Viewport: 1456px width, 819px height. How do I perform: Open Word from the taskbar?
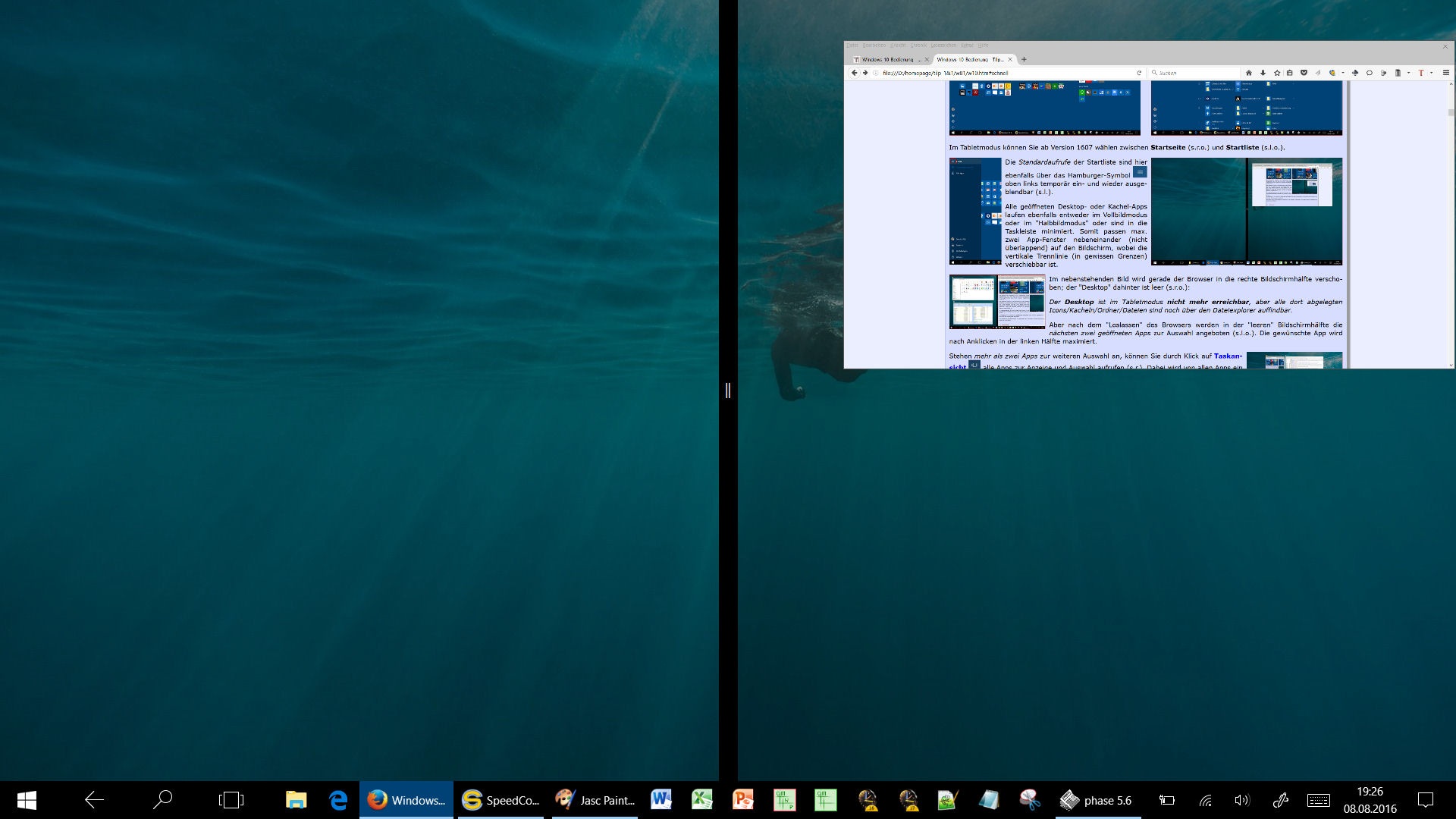pyautogui.click(x=661, y=800)
